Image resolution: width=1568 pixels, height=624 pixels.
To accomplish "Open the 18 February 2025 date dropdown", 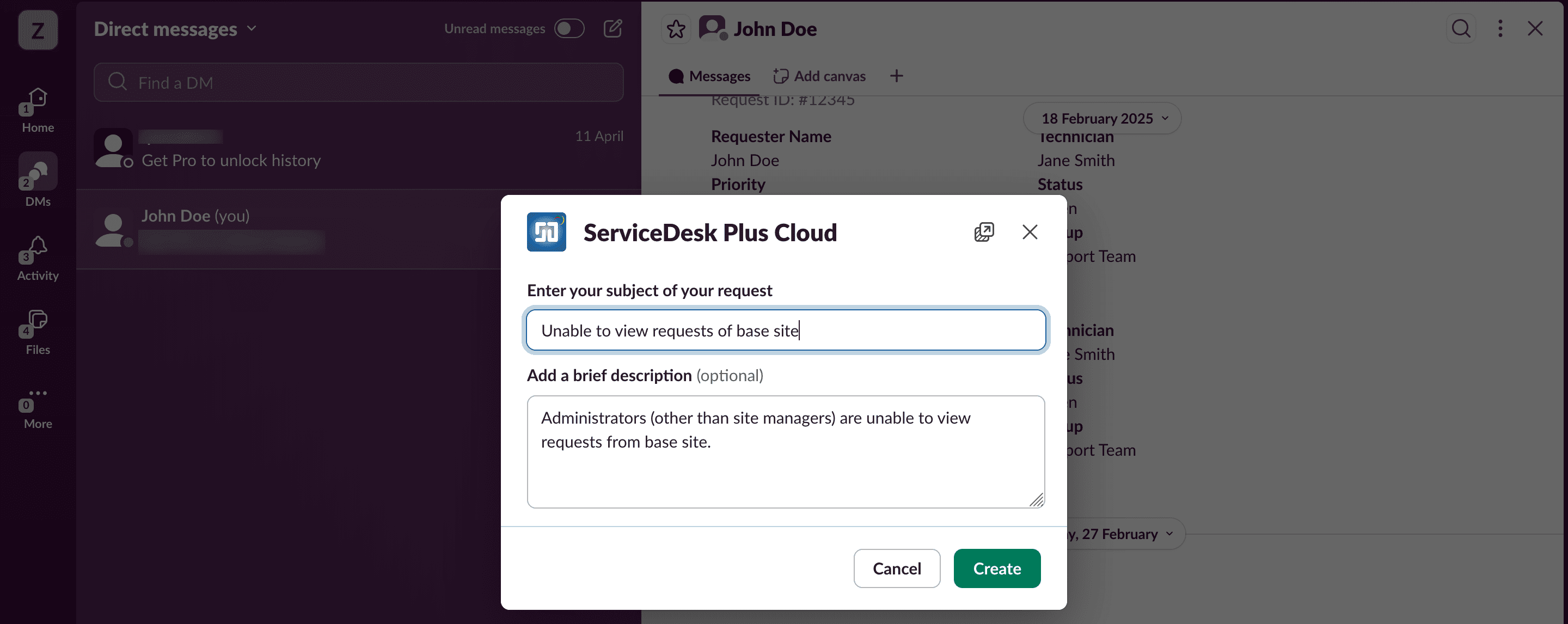I will (x=1102, y=118).
